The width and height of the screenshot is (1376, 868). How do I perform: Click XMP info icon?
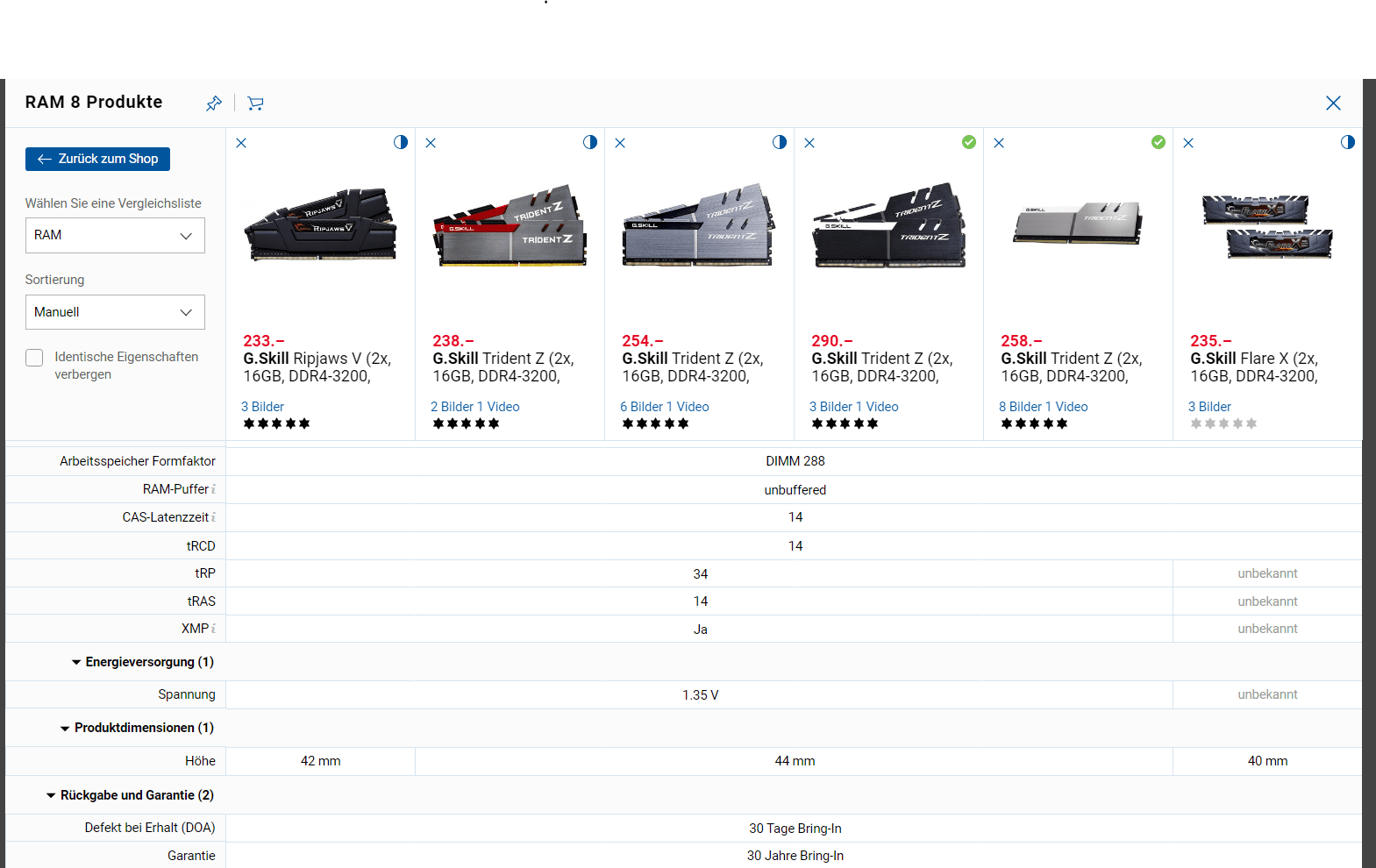[x=213, y=629]
